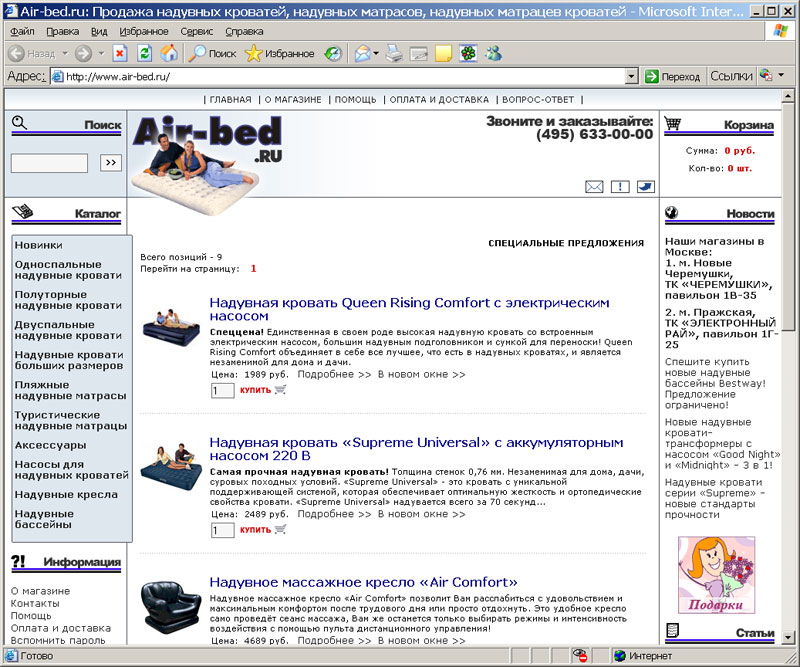Click the Mail envelope toolbar icon
The height and width of the screenshot is (667, 800).
362,53
